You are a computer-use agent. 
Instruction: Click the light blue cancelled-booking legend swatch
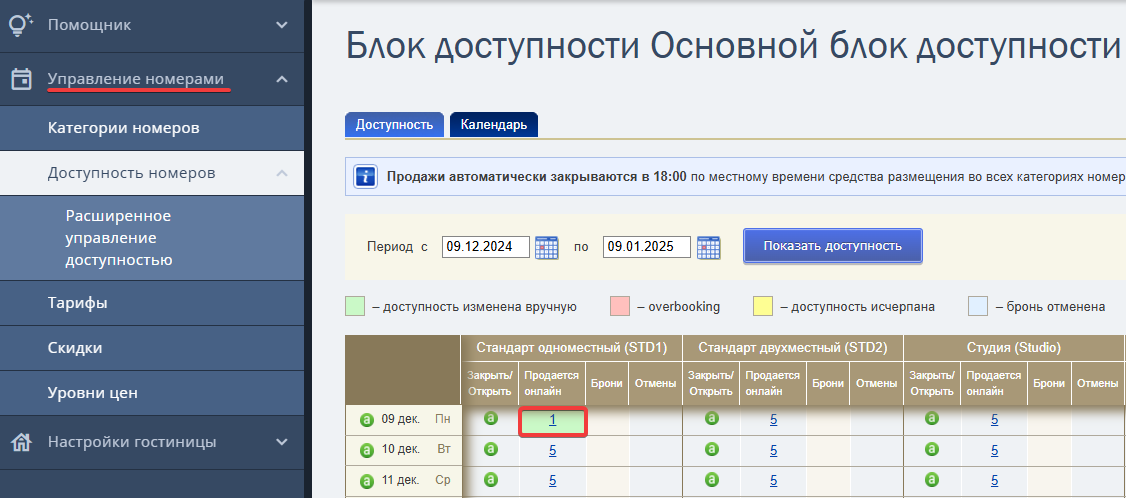(977, 306)
